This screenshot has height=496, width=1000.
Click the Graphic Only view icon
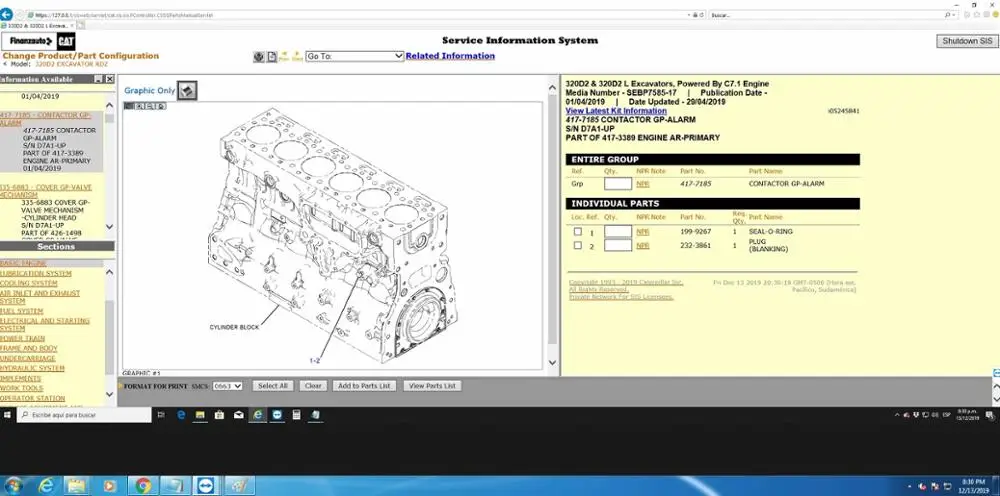pos(187,91)
